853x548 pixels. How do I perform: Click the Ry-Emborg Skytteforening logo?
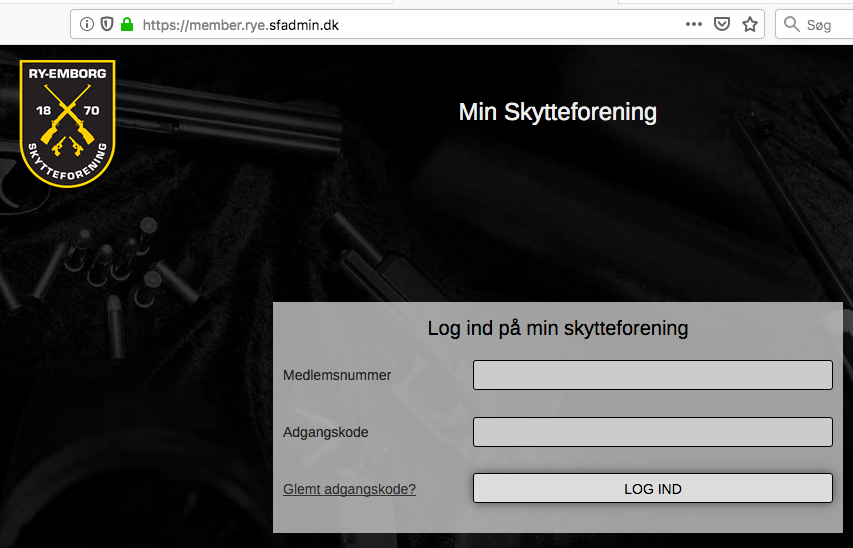point(67,124)
